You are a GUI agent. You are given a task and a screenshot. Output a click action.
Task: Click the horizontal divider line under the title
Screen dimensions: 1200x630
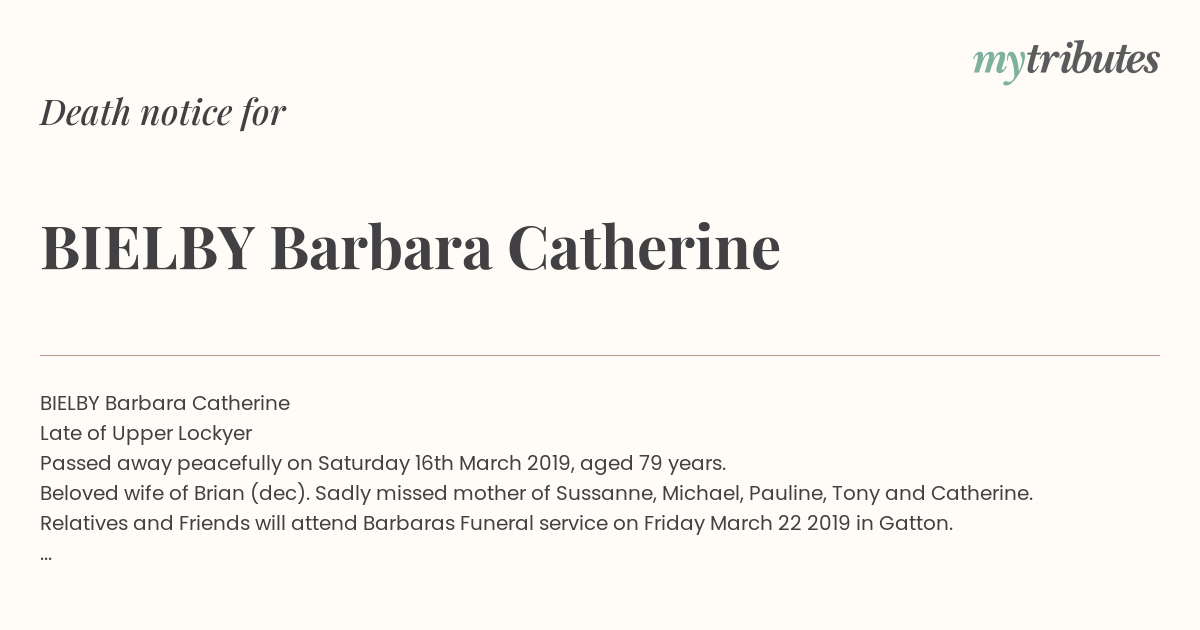click(600, 355)
